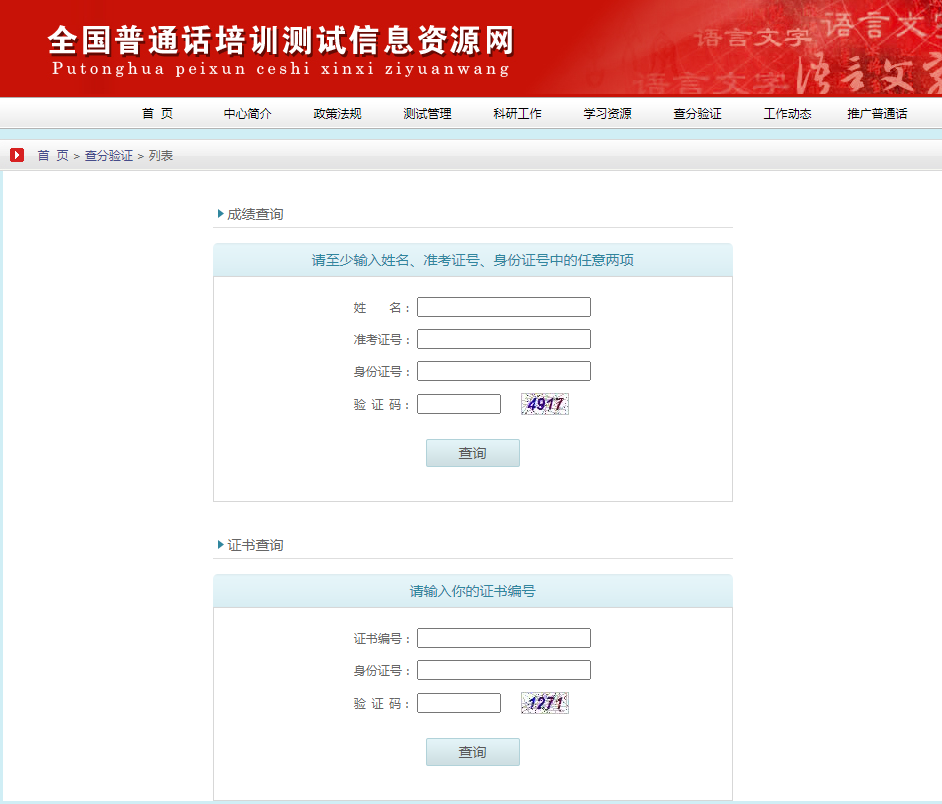Open the 科研工作 navigation item
This screenshot has width=942, height=804.
517,114
